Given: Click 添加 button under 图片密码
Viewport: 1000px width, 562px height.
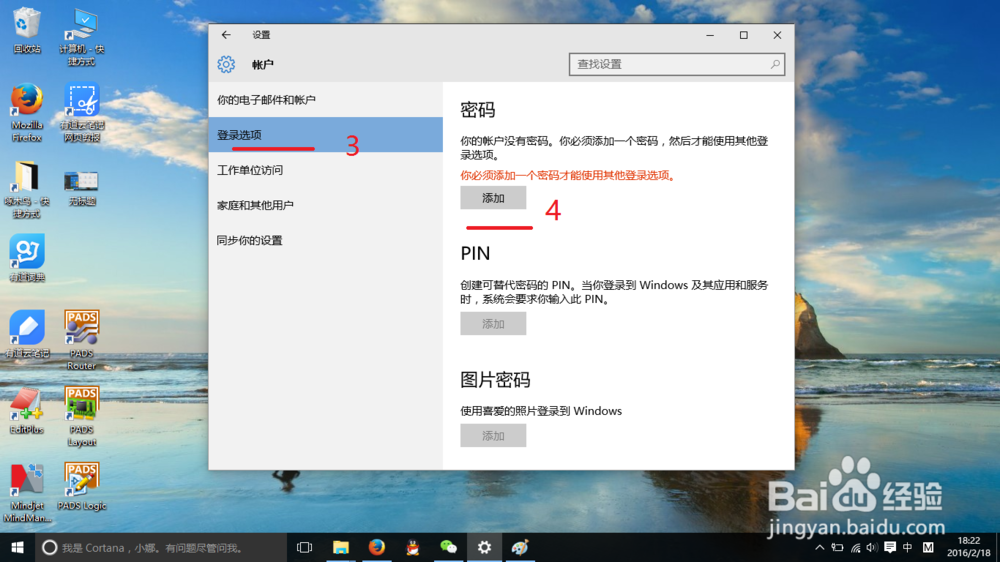Looking at the screenshot, I should point(493,436).
